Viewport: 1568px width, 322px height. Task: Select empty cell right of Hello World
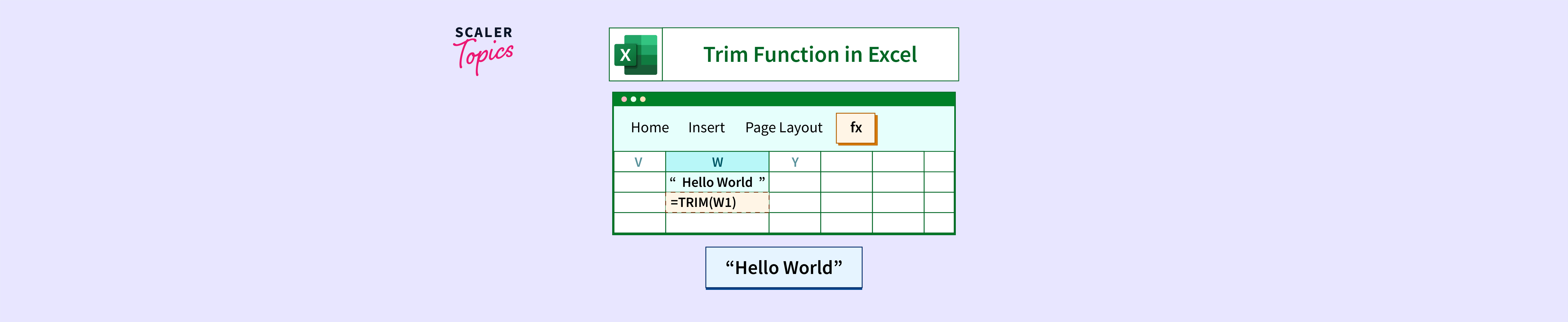tap(794, 182)
